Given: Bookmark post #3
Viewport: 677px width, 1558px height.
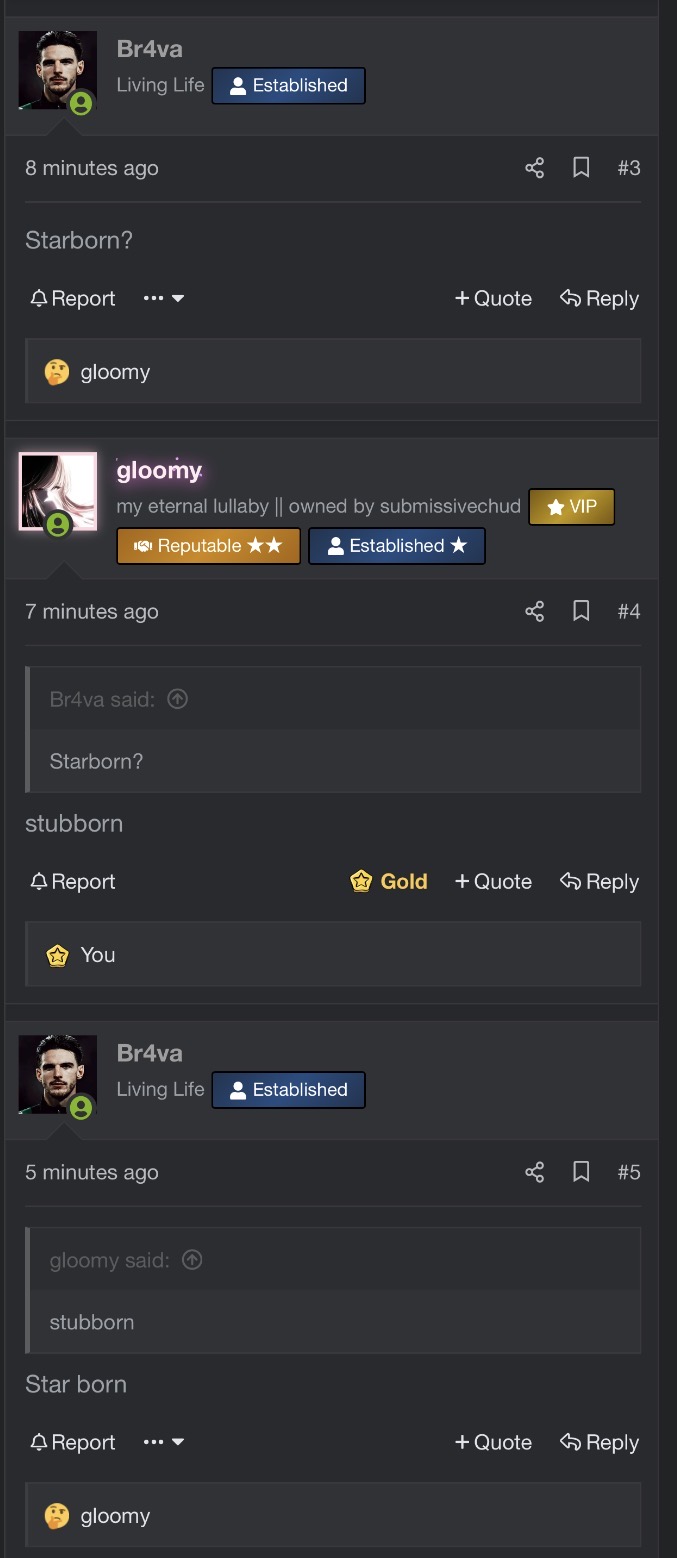Looking at the screenshot, I should (581, 168).
